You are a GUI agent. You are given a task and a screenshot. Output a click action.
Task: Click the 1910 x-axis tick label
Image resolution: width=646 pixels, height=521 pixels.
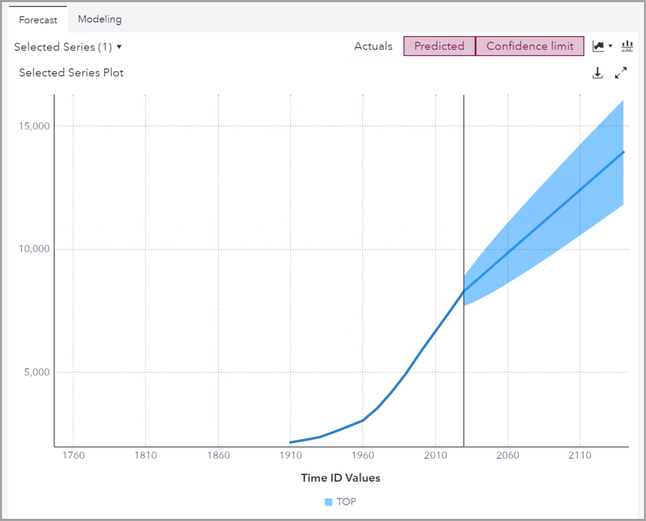pos(290,456)
